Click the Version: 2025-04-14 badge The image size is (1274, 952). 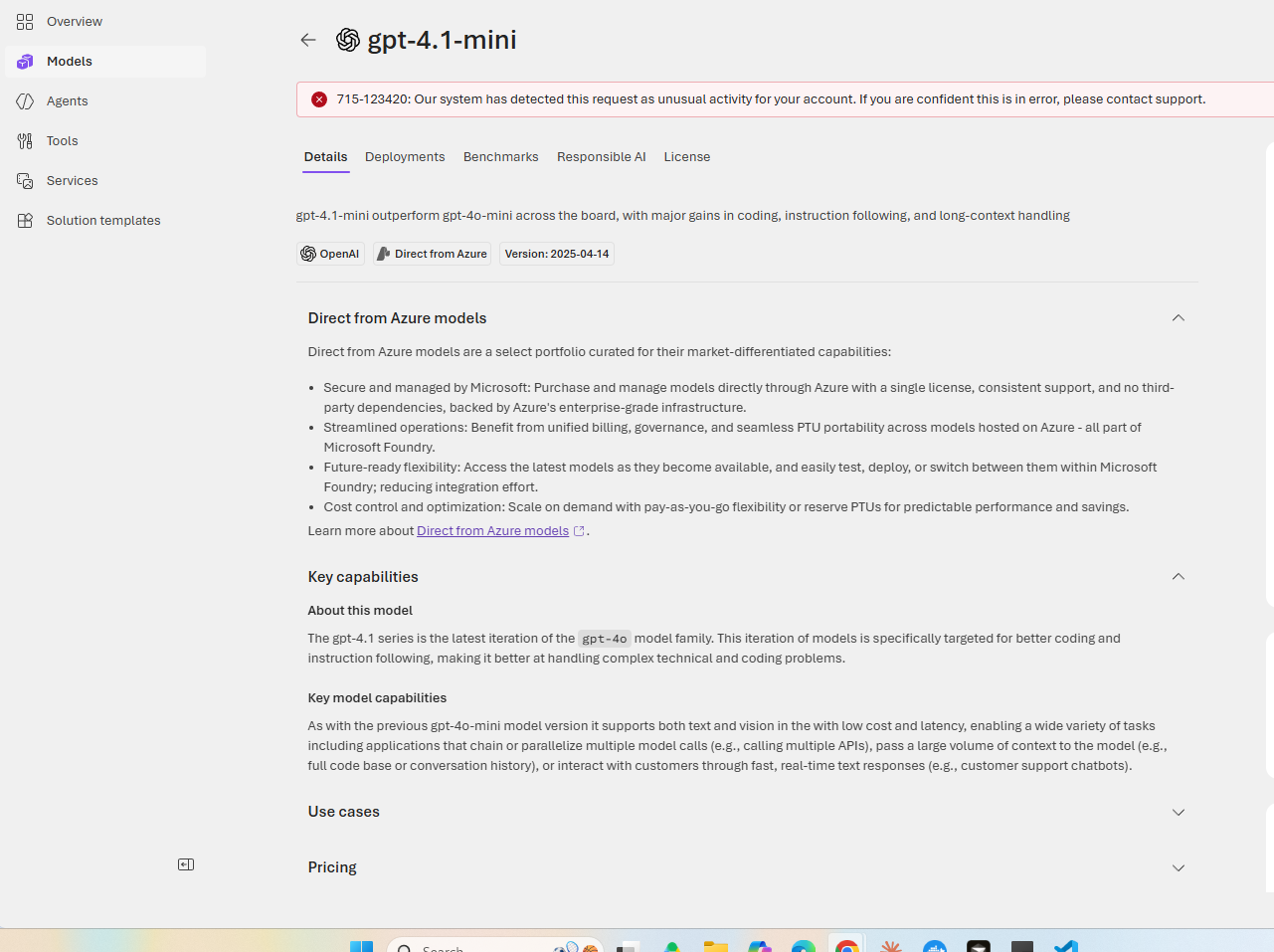pos(557,254)
